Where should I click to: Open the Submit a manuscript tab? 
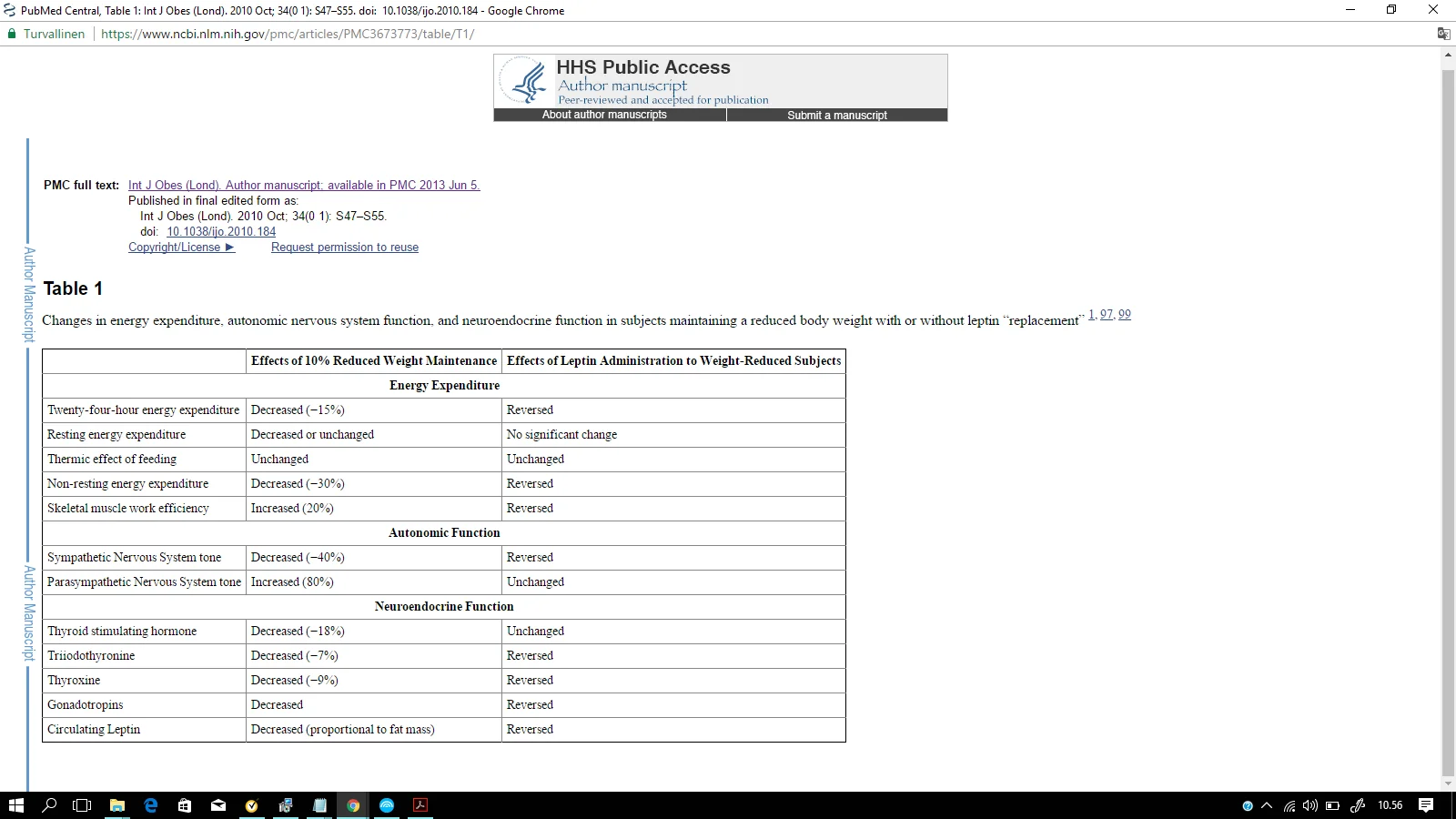836,115
